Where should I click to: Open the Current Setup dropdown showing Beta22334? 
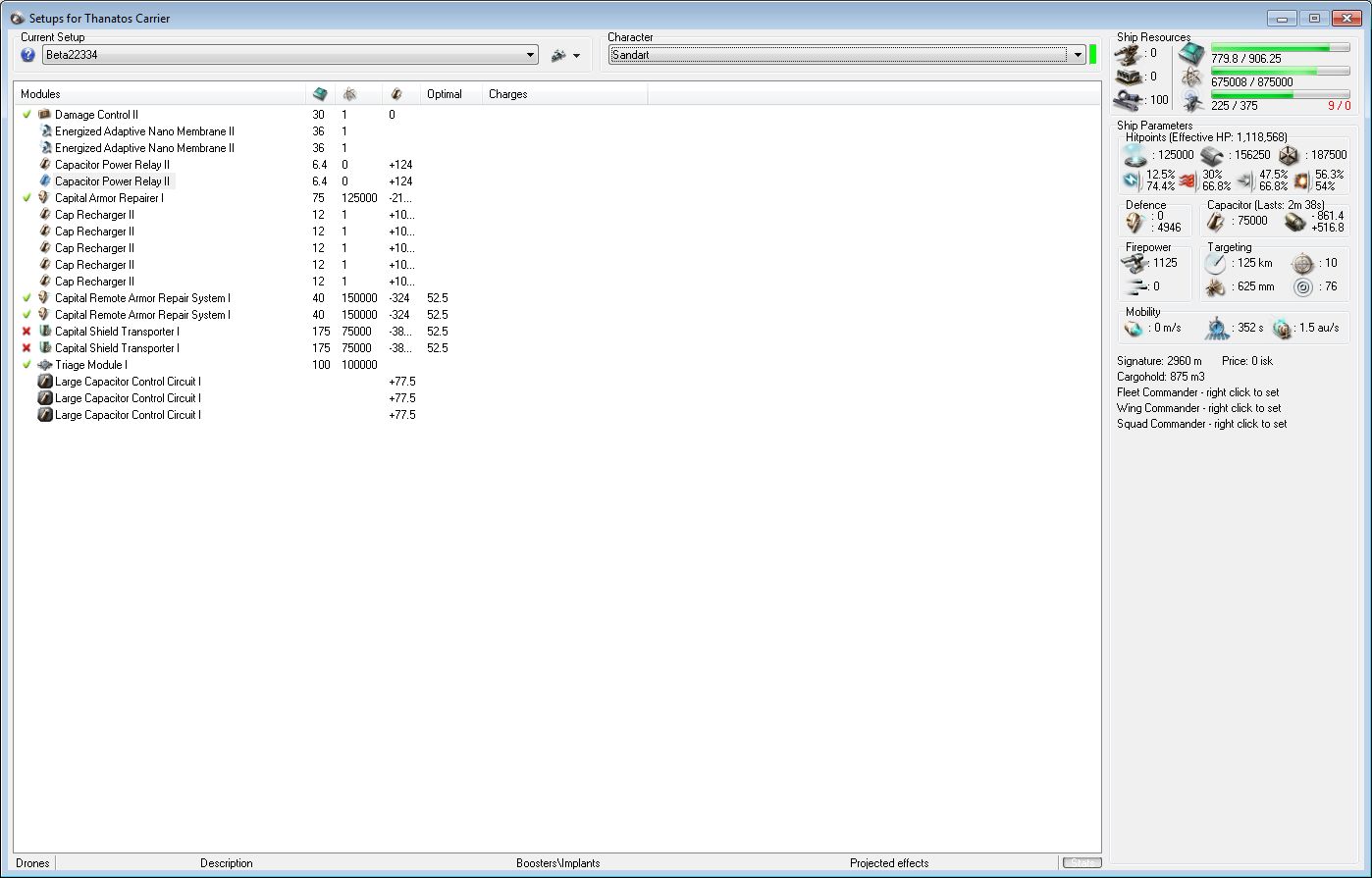pos(290,55)
